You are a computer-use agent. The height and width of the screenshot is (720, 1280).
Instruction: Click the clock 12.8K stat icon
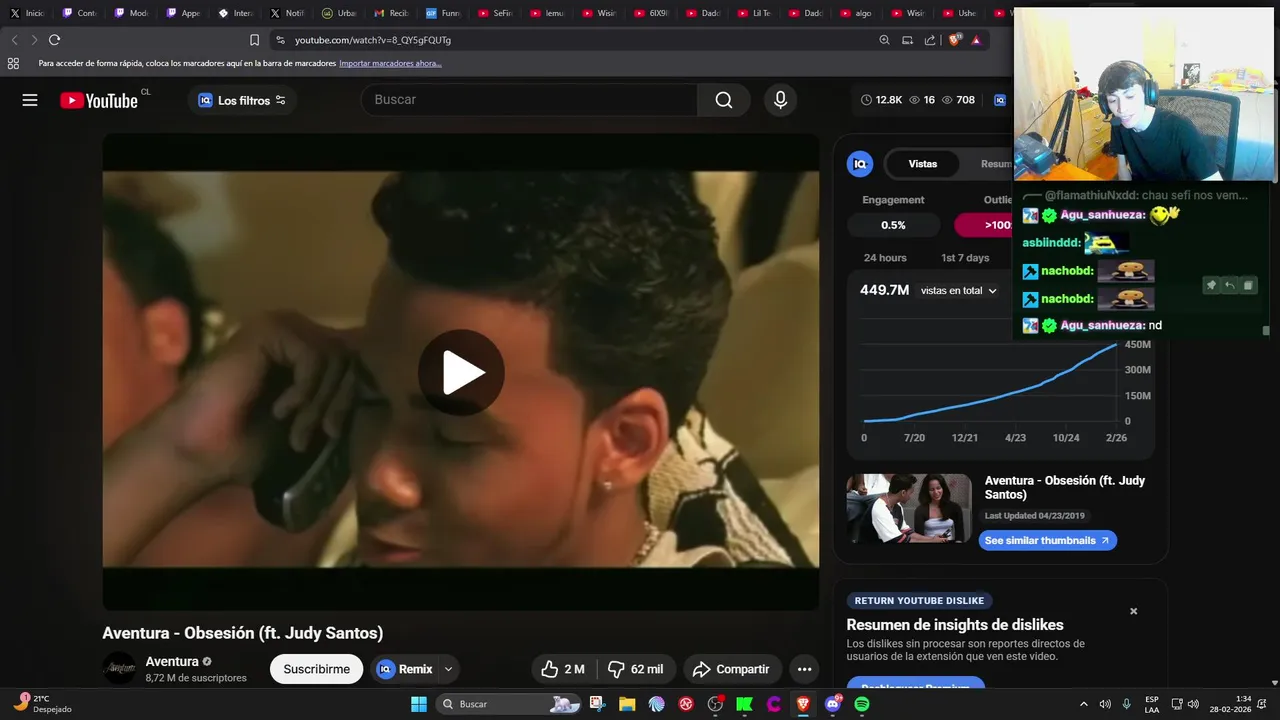point(866,100)
